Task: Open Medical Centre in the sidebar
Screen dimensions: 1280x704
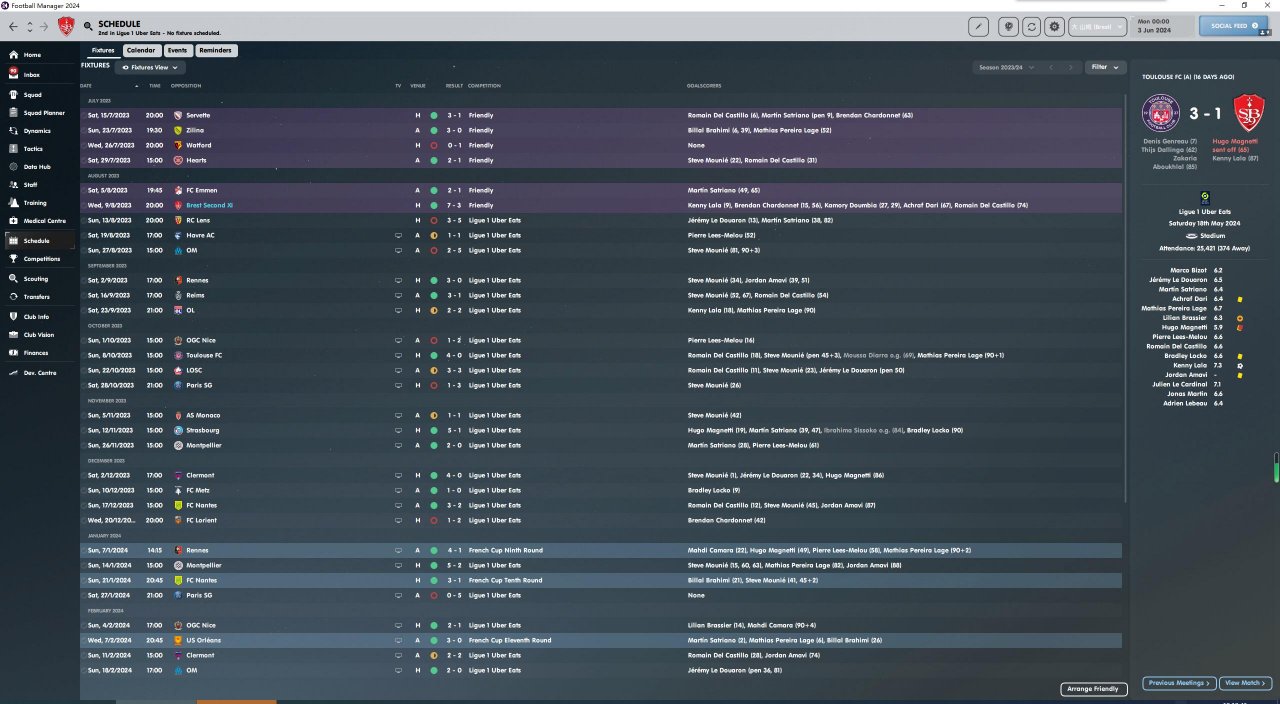Action: [40, 221]
